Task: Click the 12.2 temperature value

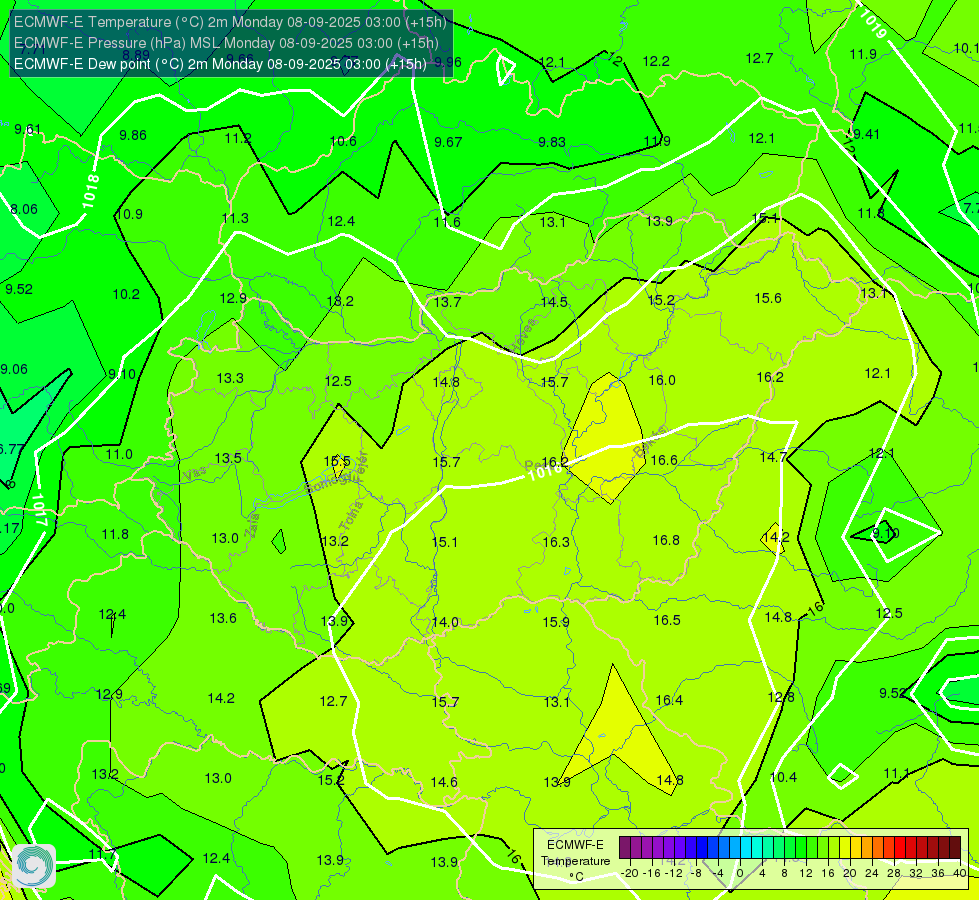Action: coord(656,61)
